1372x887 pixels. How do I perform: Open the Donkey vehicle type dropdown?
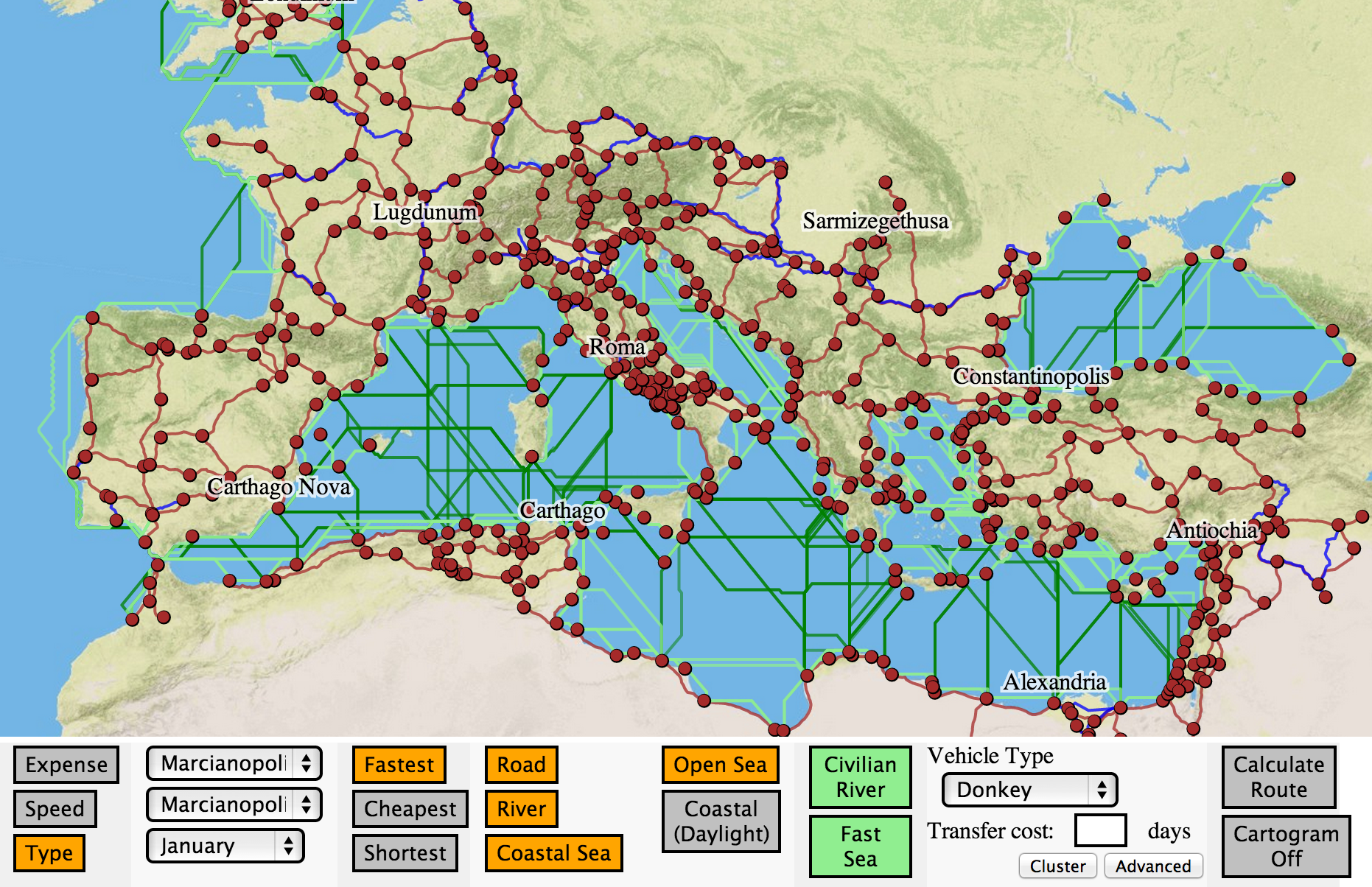coord(1030,790)
